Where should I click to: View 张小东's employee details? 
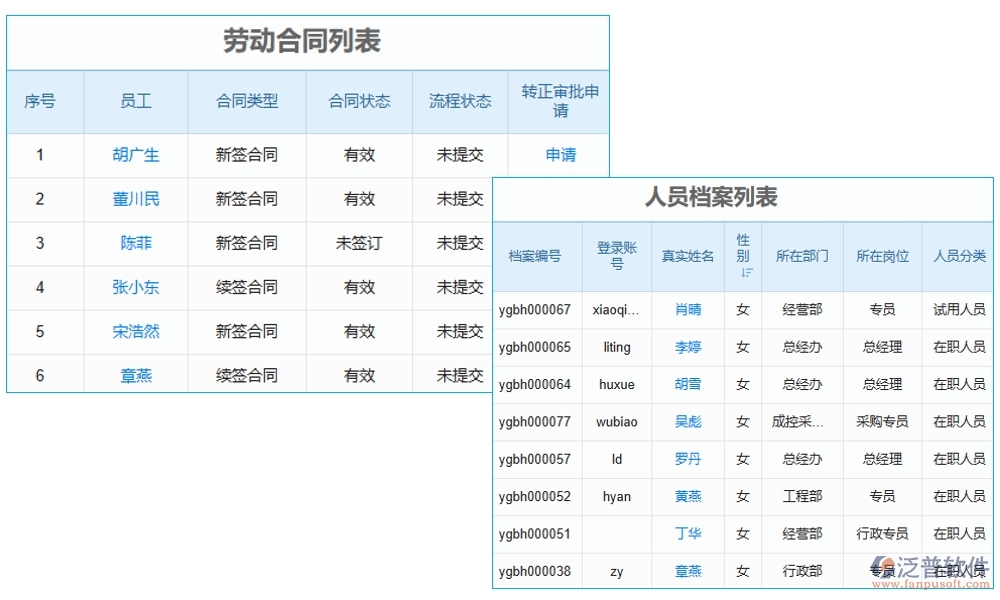pos(136,287)
